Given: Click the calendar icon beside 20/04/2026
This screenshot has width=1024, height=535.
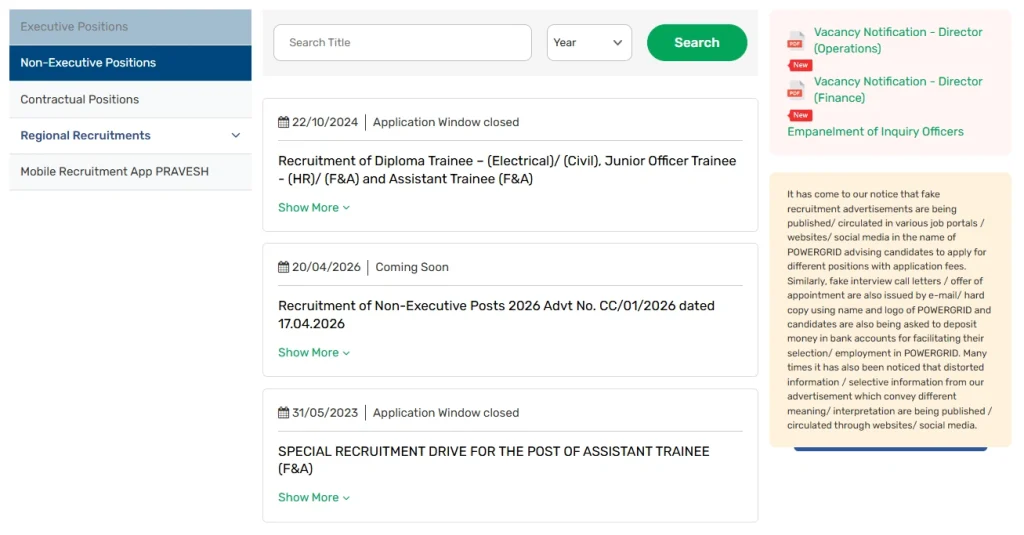Looking at the screenshot, I should coord(284,267).
